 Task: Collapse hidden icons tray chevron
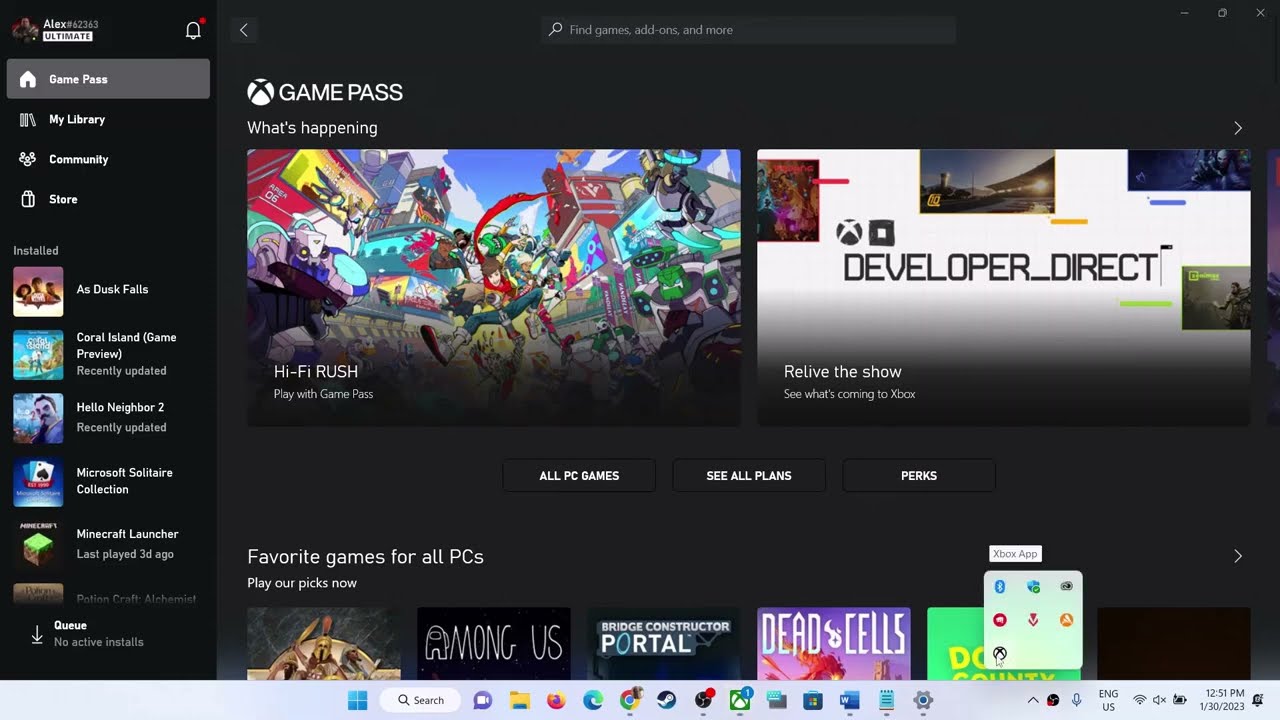pyautogui.click(x=1033, y=700)
